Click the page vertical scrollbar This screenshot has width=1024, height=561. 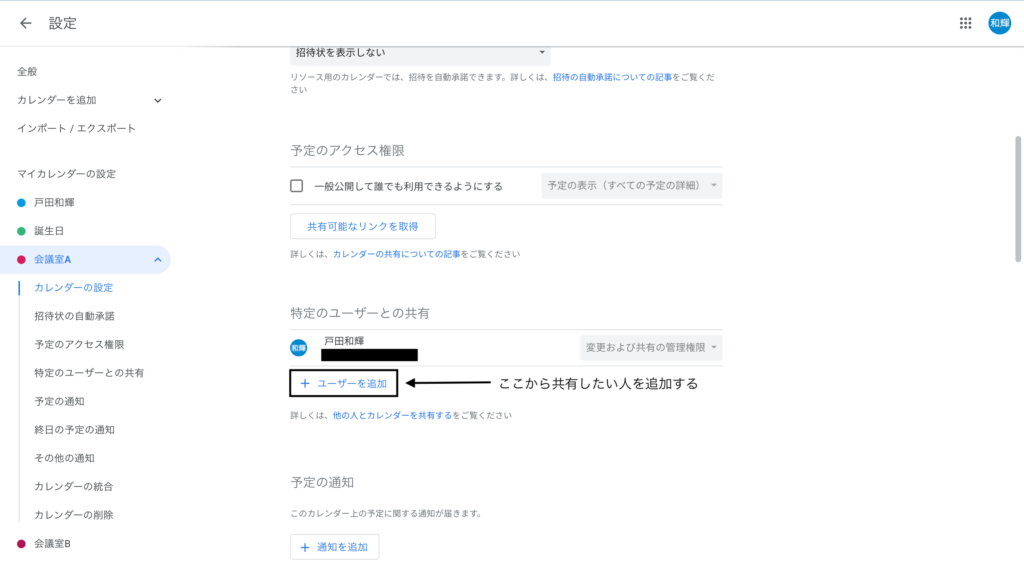point(1017,199)
